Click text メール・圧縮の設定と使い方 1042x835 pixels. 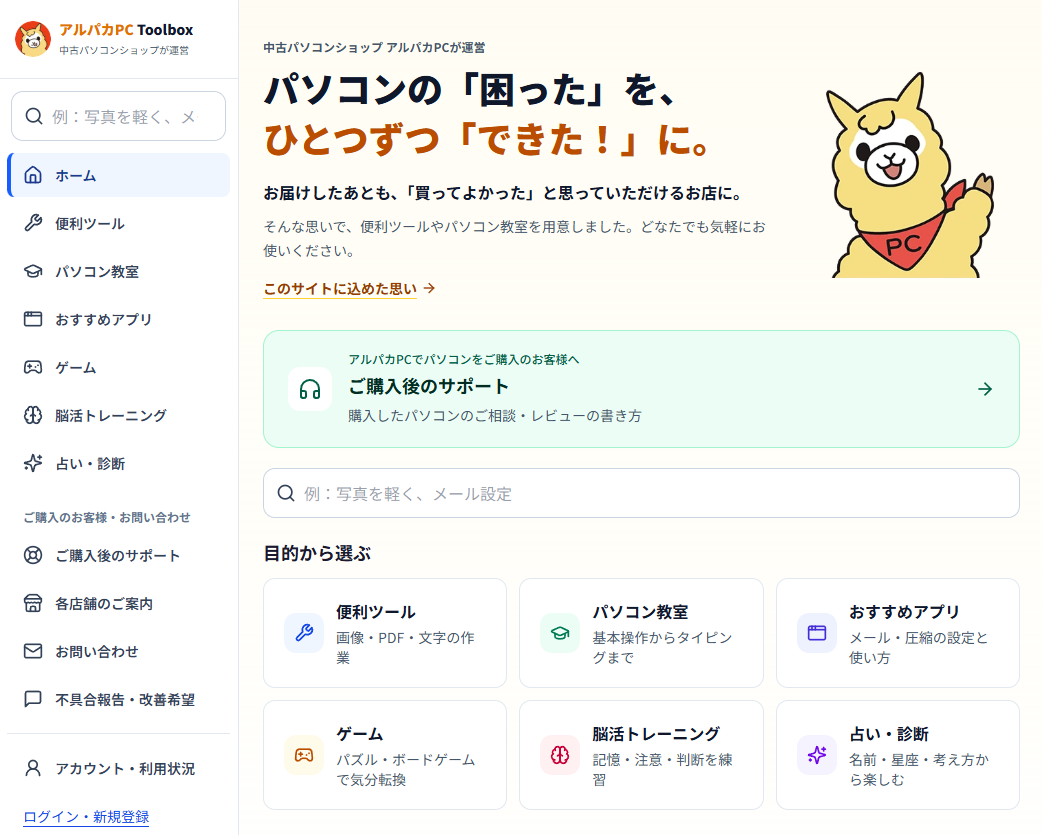tap(918, 648)
